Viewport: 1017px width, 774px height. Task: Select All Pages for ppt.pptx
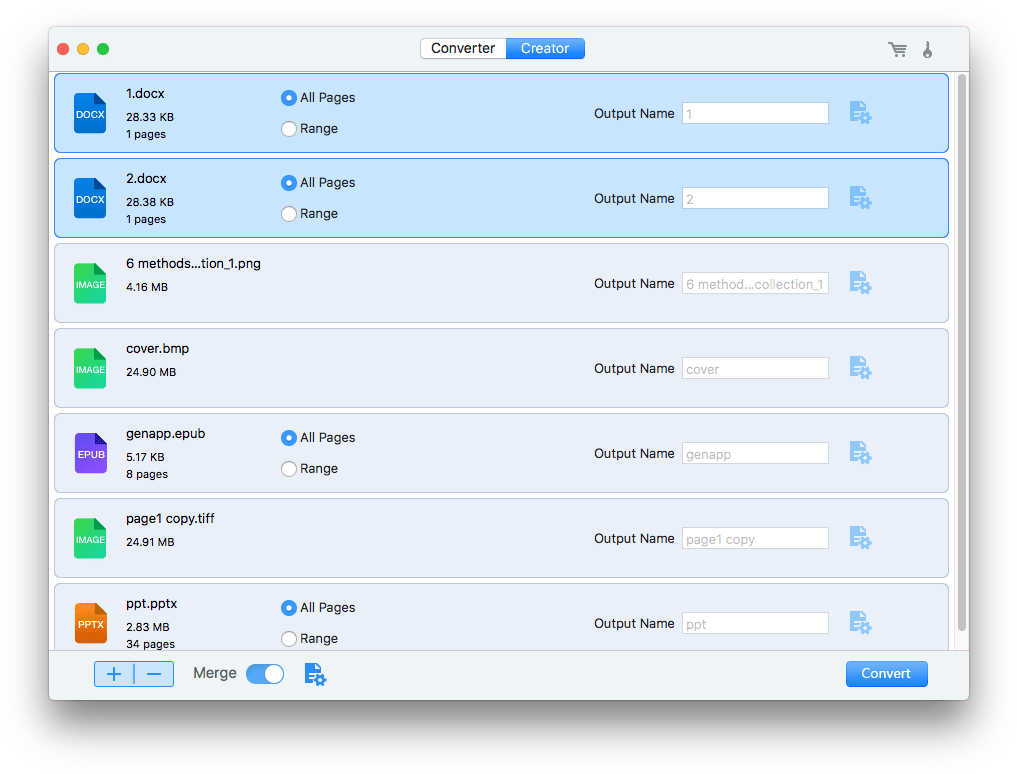pyautogui.click(x=289, y=607)
